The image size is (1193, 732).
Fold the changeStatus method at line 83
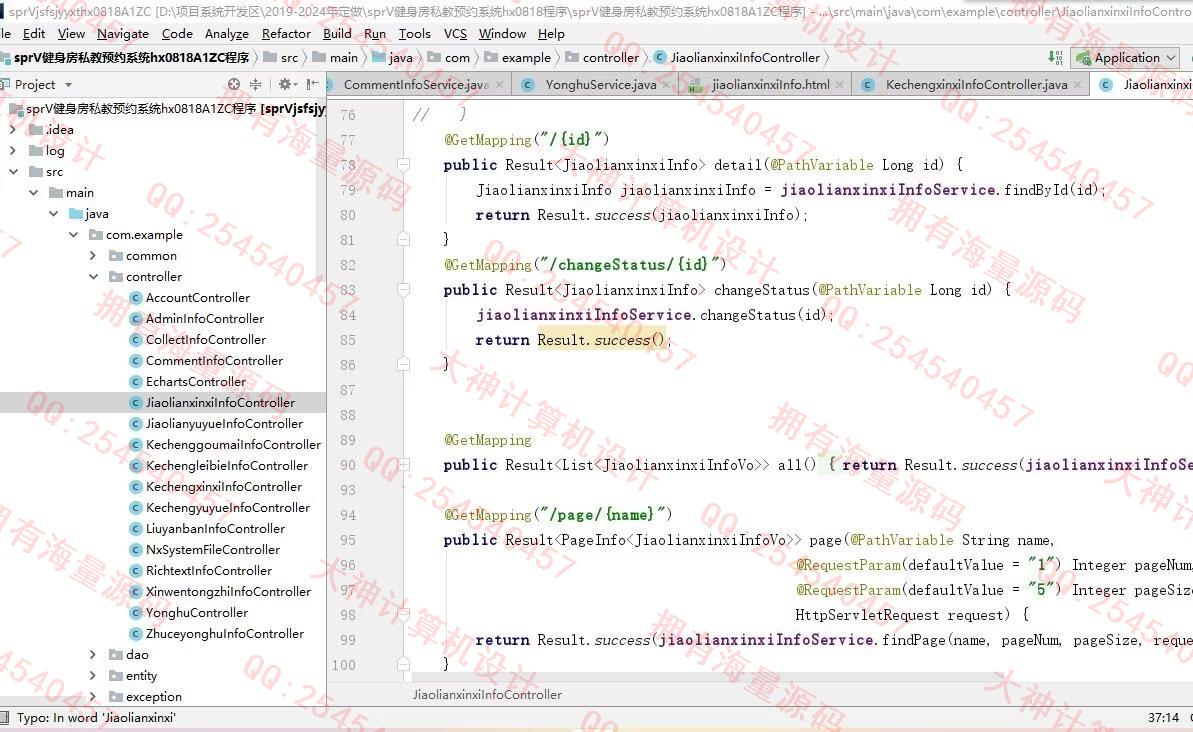(403, 290)
